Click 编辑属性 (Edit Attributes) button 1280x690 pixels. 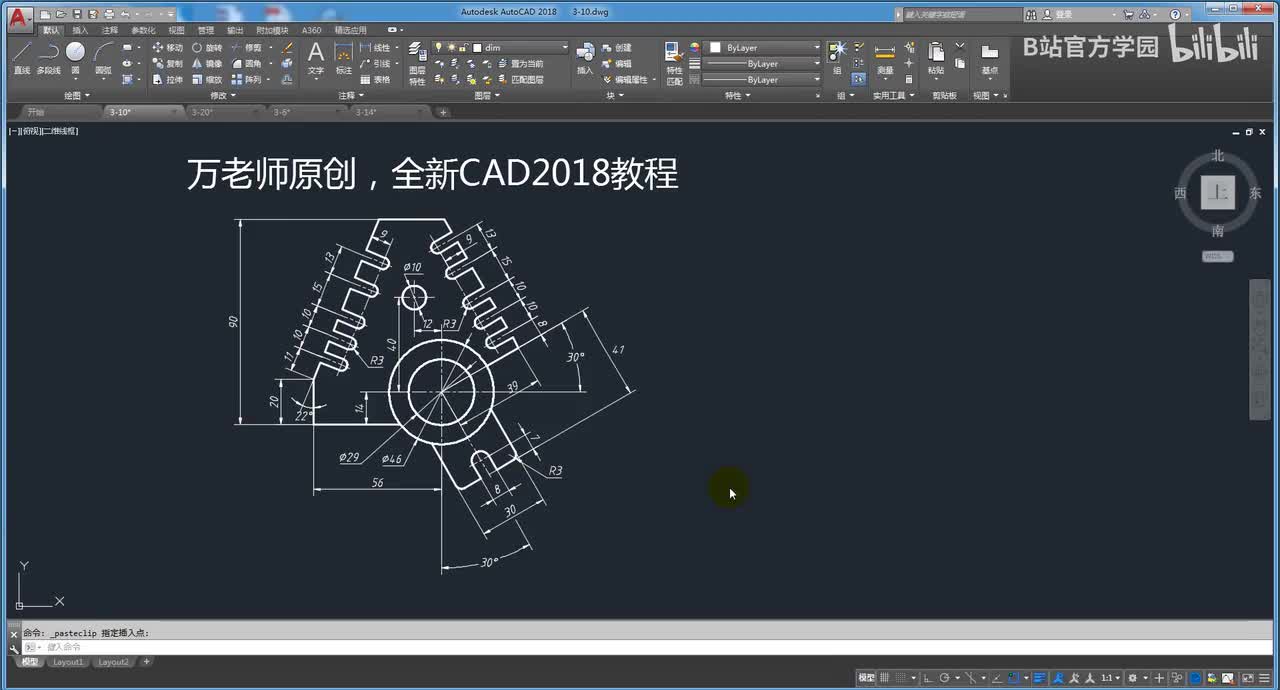pyautogui.click(x=624, y=79)
